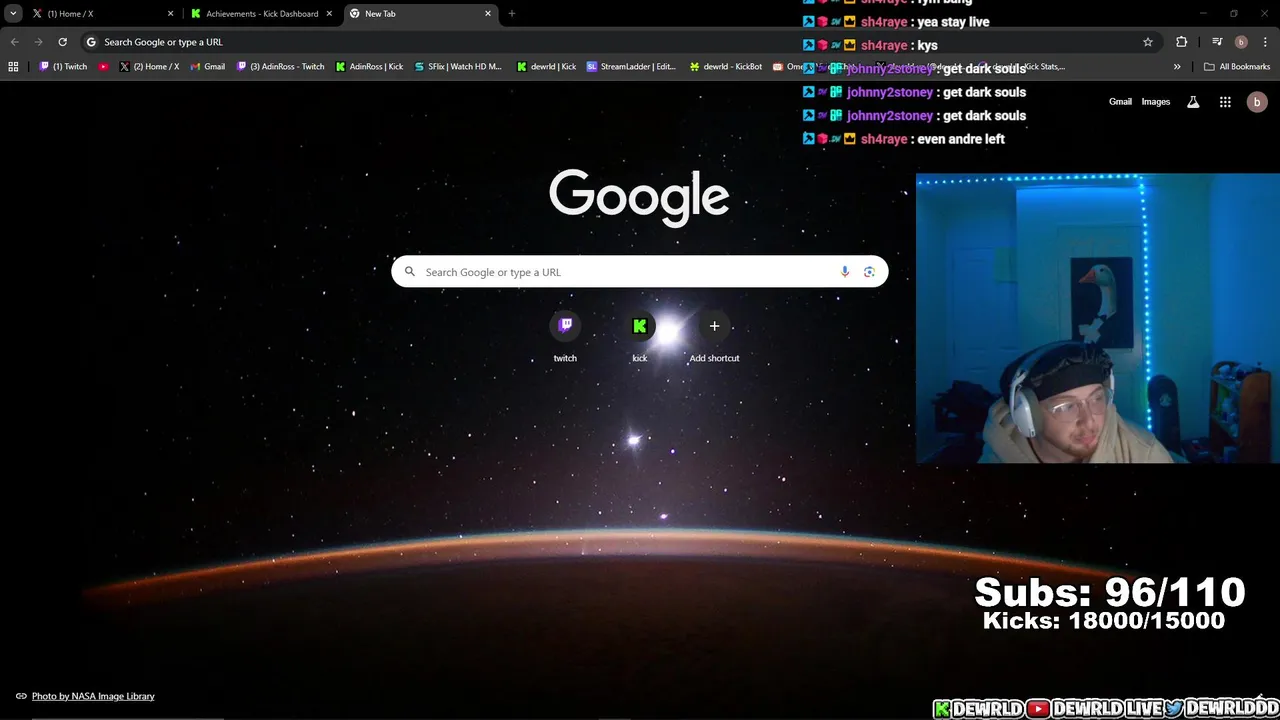Open the Extensions puzzle icon
The image size is (1280, 720).
(1182, 42)
